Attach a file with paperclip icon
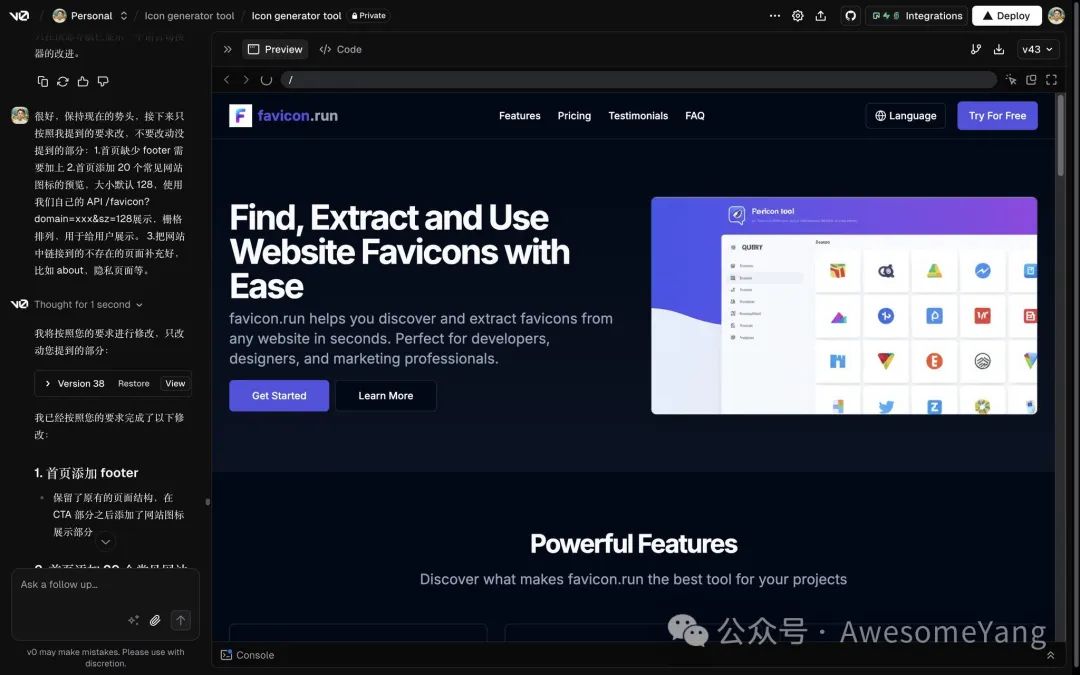The image size is (1080, 675). coord(155,621)
